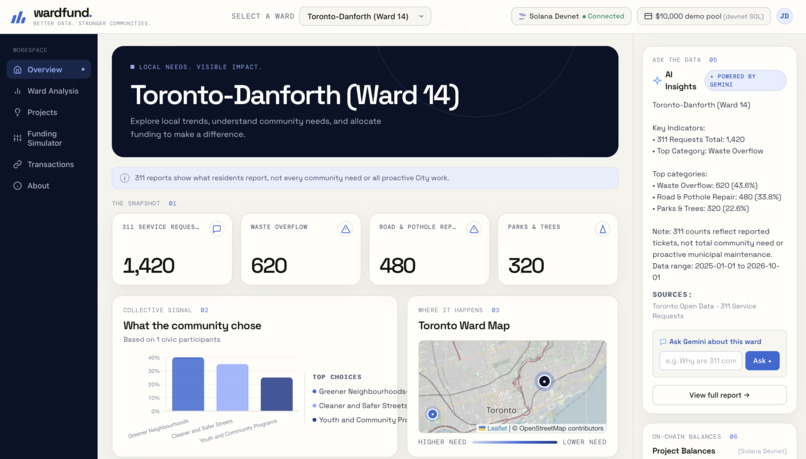Go to Projects in the sidebar
Viewport: 806px width, 459px height.
point(49,112)
